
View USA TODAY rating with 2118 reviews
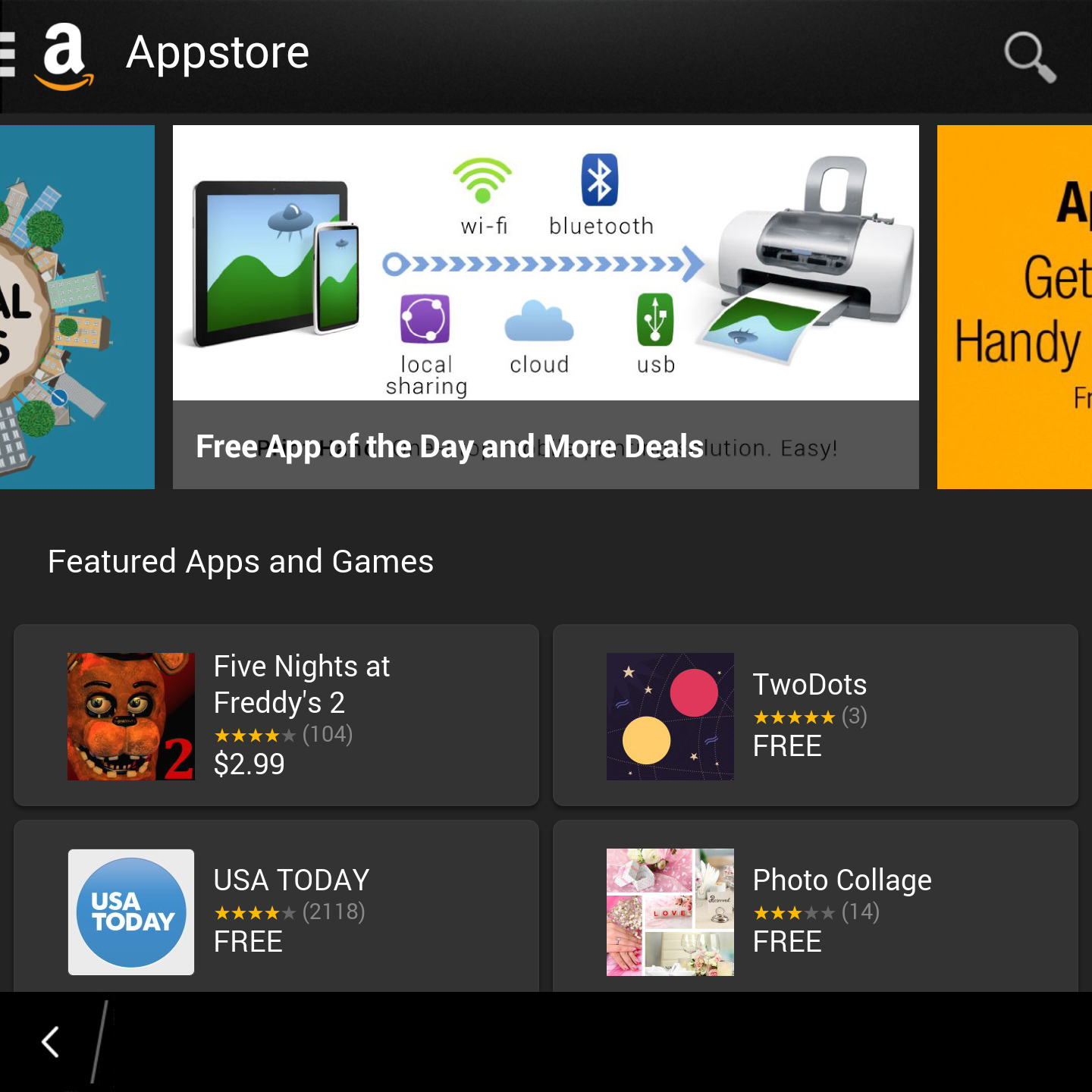[x=290, y=912]
